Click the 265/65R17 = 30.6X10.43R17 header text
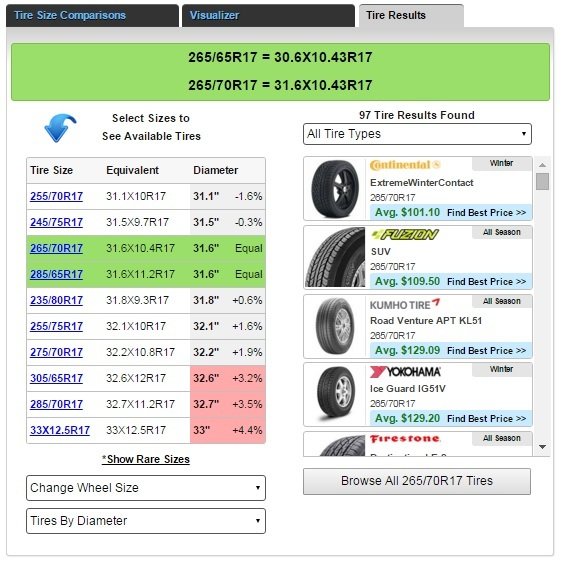This screenshot has height=566, width=562. coord(280,57)
